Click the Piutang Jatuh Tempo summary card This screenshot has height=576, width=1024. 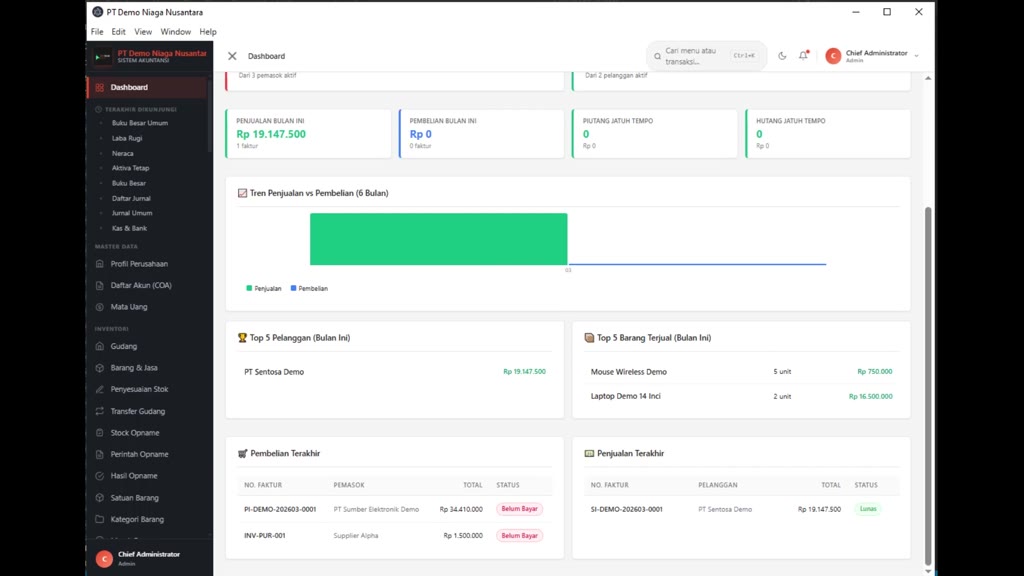[654, 133]
